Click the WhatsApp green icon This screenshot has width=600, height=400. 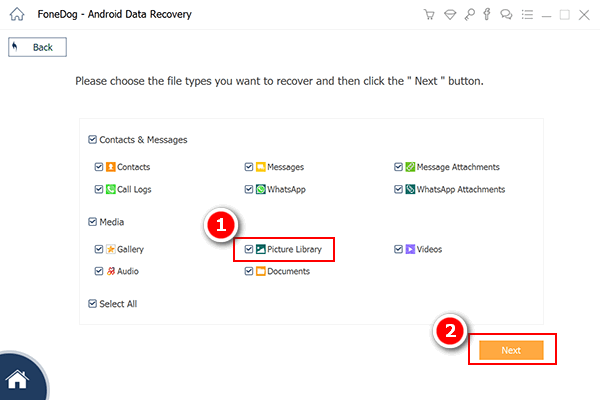coord(259,188)
